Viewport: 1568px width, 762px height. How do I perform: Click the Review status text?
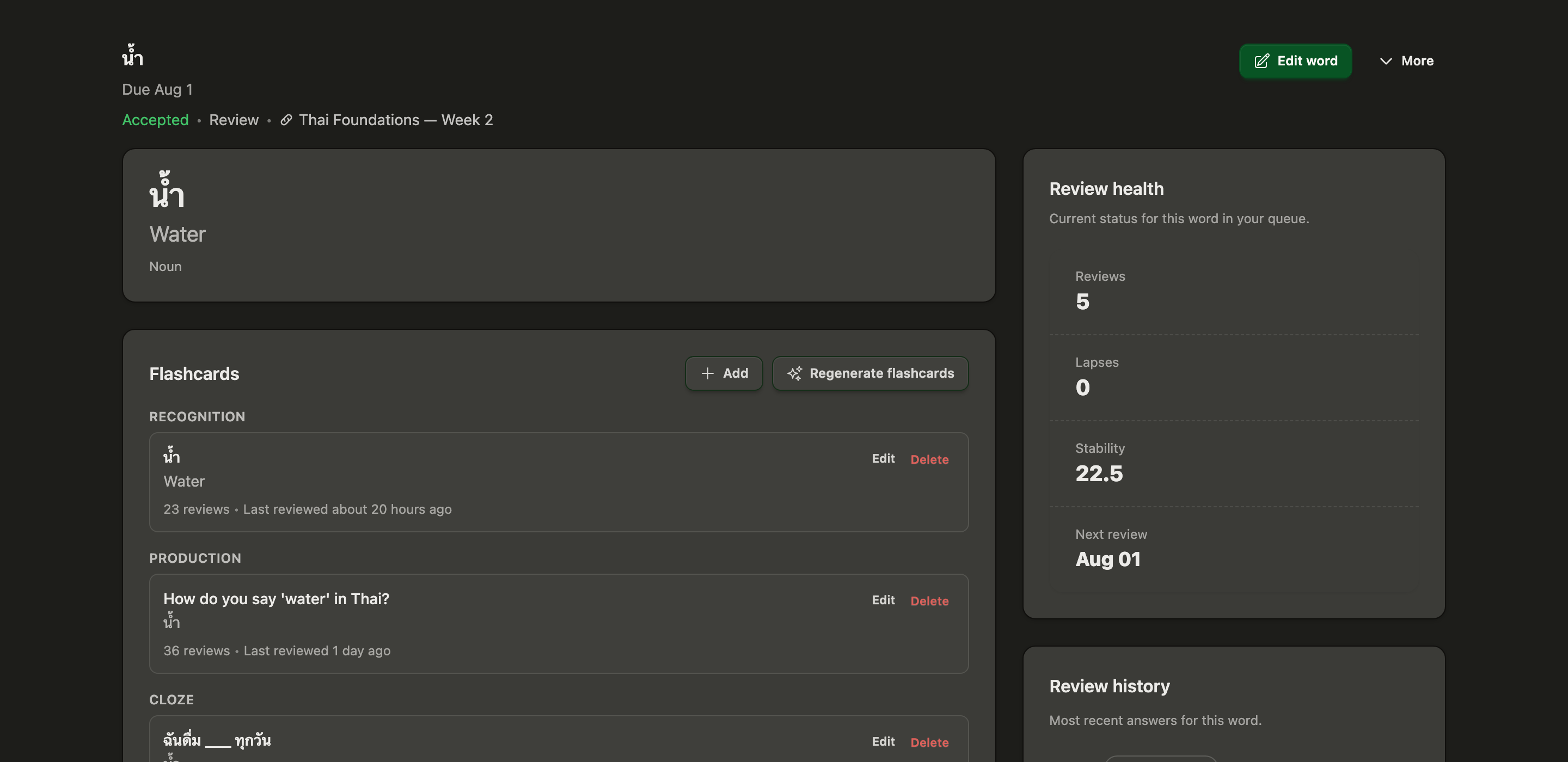pyautogui.click(x=234, y=120)
